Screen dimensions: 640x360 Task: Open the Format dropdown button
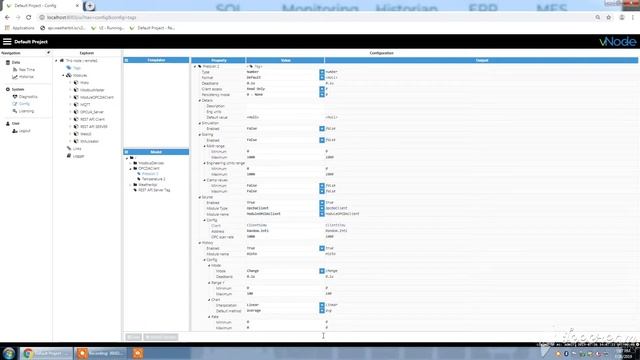pos(322,77)
